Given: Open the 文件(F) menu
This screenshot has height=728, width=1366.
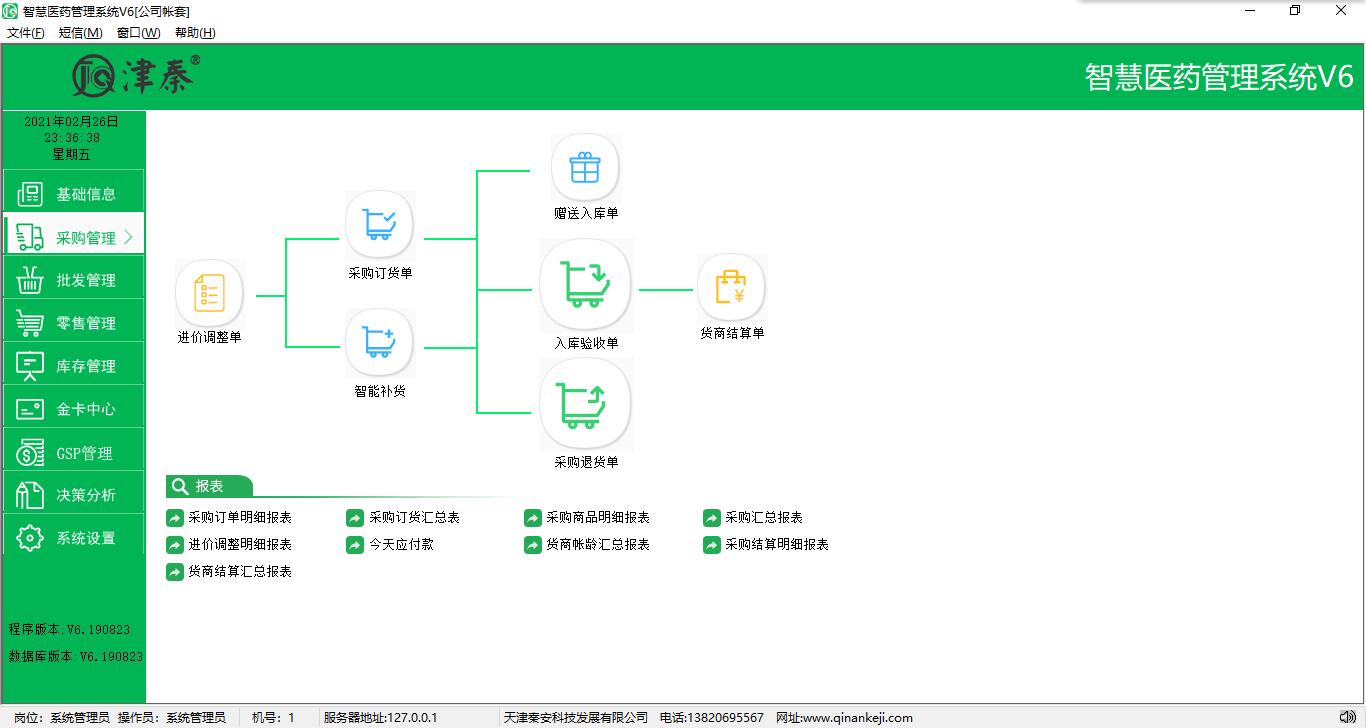Looking at the screenshot, I should pyautogui.click(x=26, y=33).
